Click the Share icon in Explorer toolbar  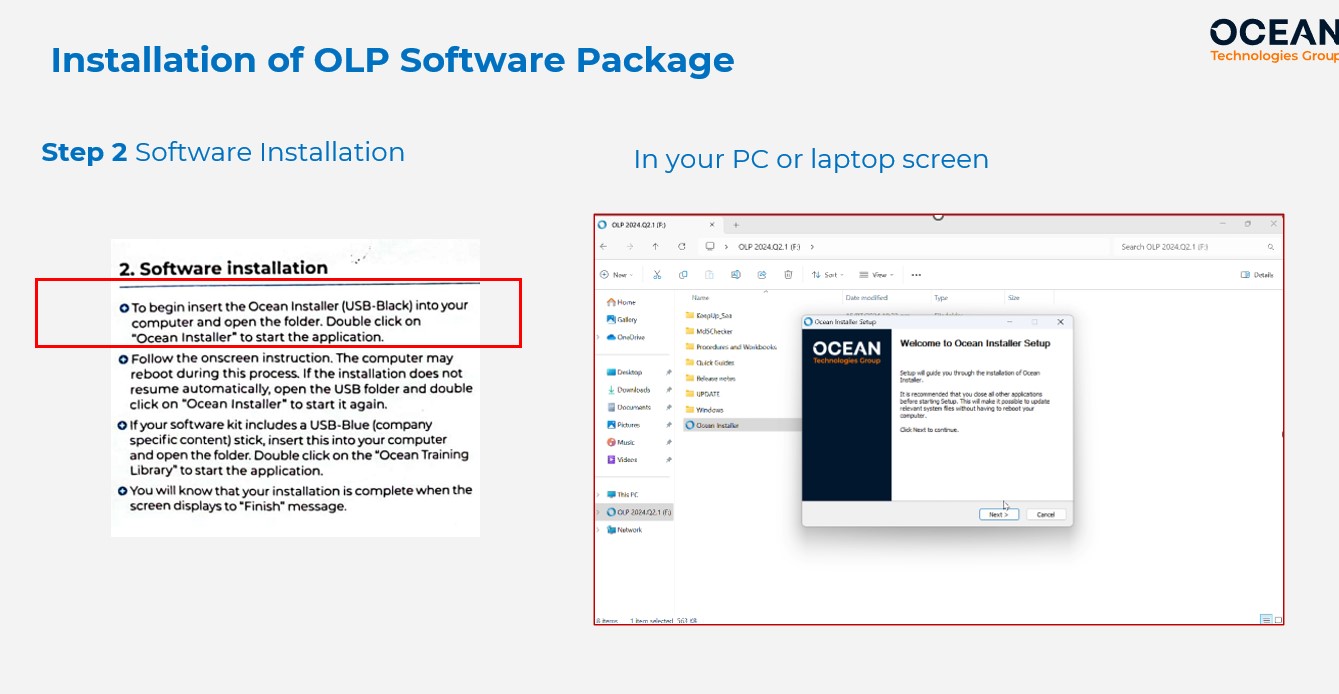click(762, 275)
